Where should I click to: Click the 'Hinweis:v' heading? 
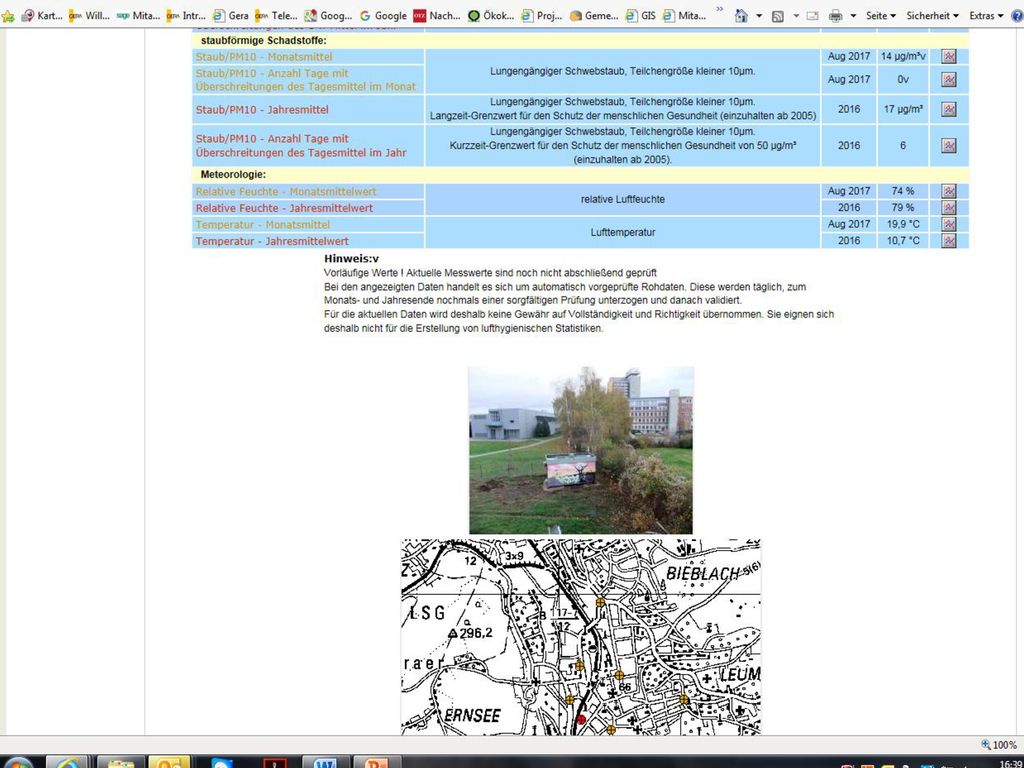[x=351, y=259]
